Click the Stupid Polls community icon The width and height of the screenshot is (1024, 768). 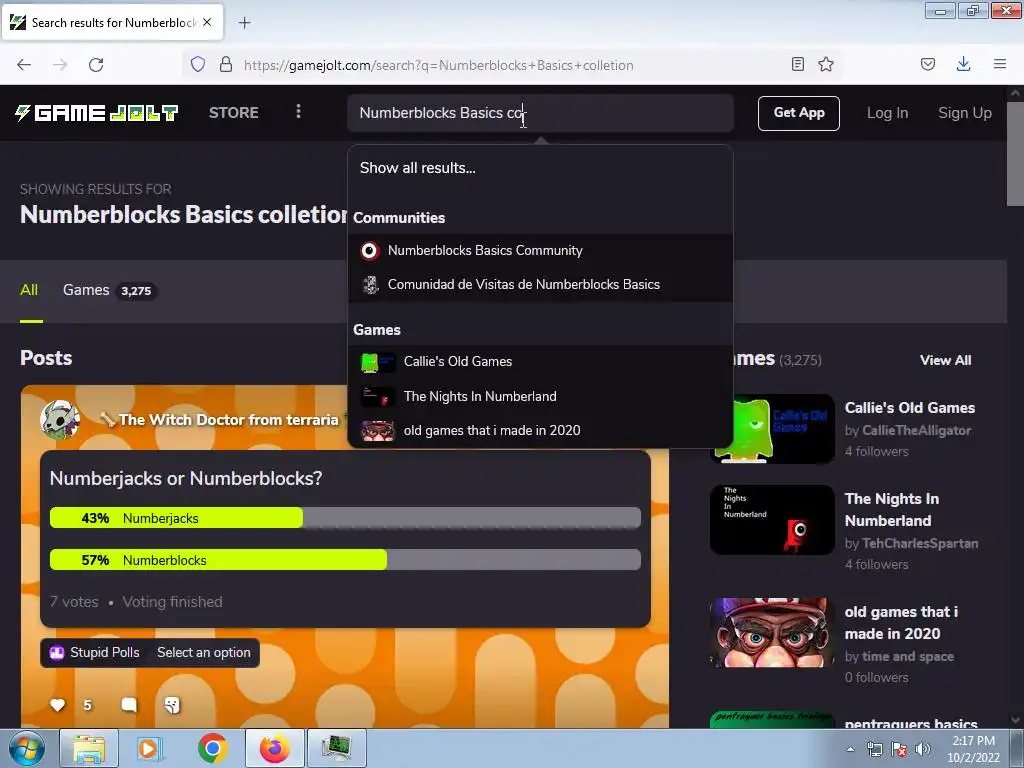coord(57,652)
